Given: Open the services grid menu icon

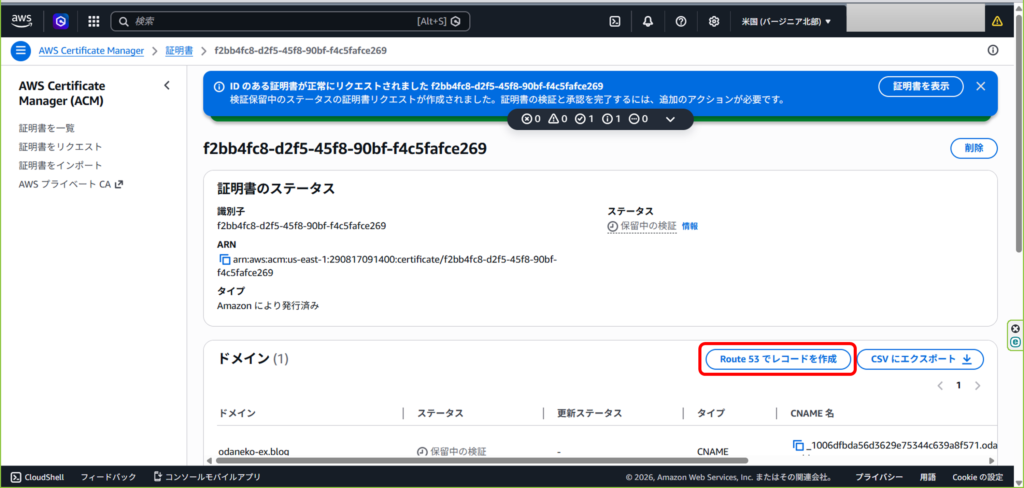Looking at the screenshot, I should point(93,21).
